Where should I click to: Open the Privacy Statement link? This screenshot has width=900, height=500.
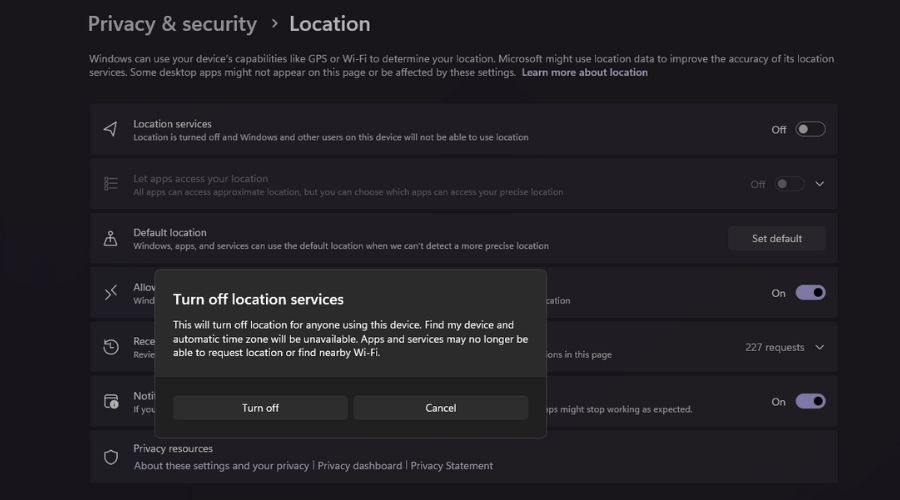[x=452, y=466]
